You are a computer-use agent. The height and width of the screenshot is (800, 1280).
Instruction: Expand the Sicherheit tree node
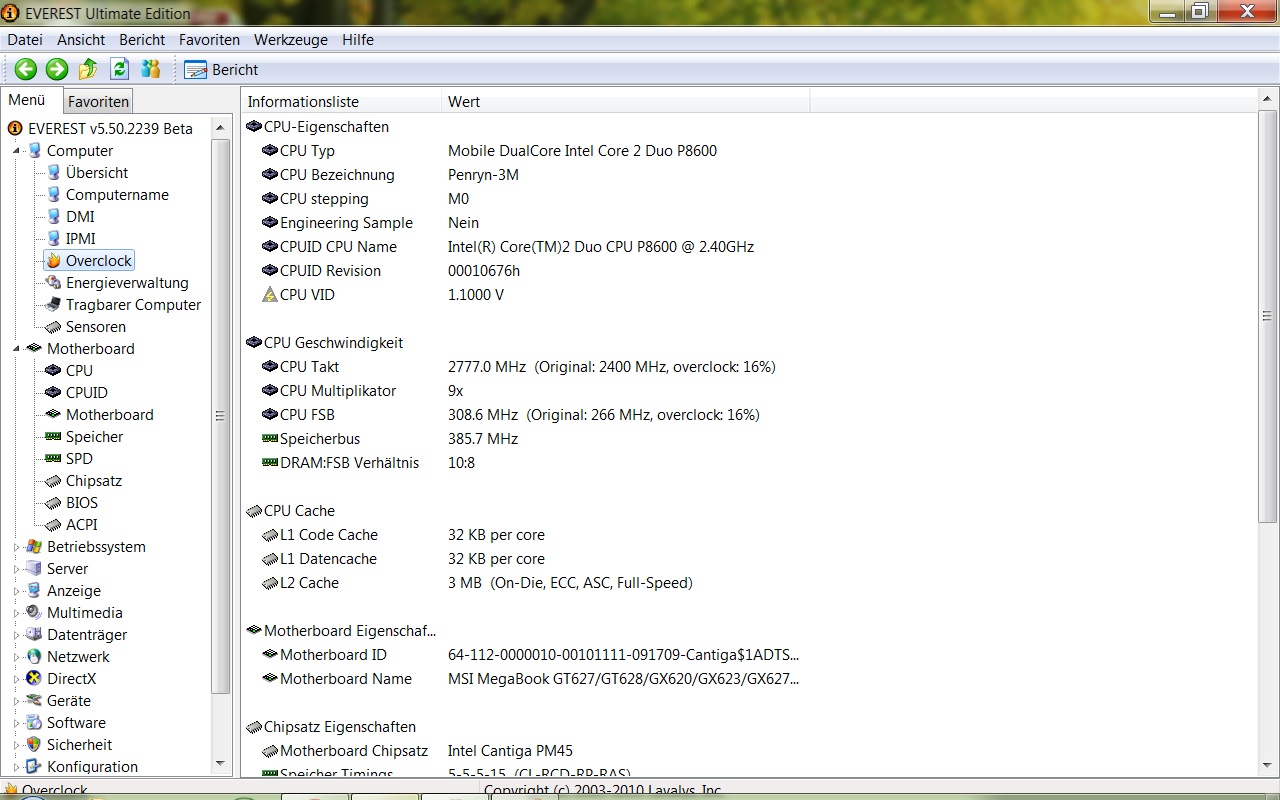pyautogui.click(x=17, y=745)
